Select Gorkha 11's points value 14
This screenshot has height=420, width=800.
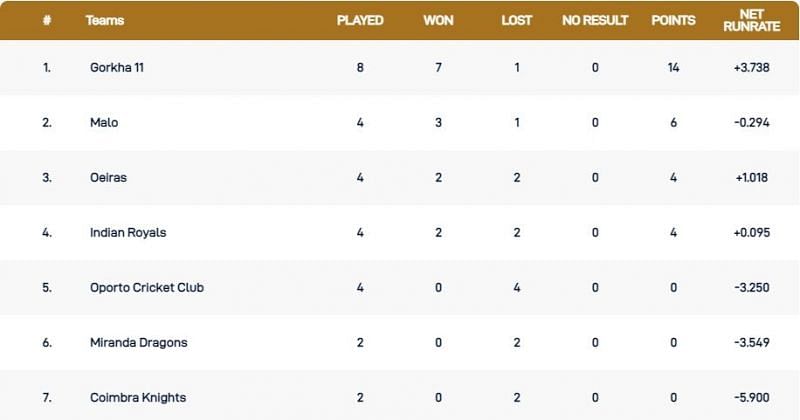[x=673, y=68]
